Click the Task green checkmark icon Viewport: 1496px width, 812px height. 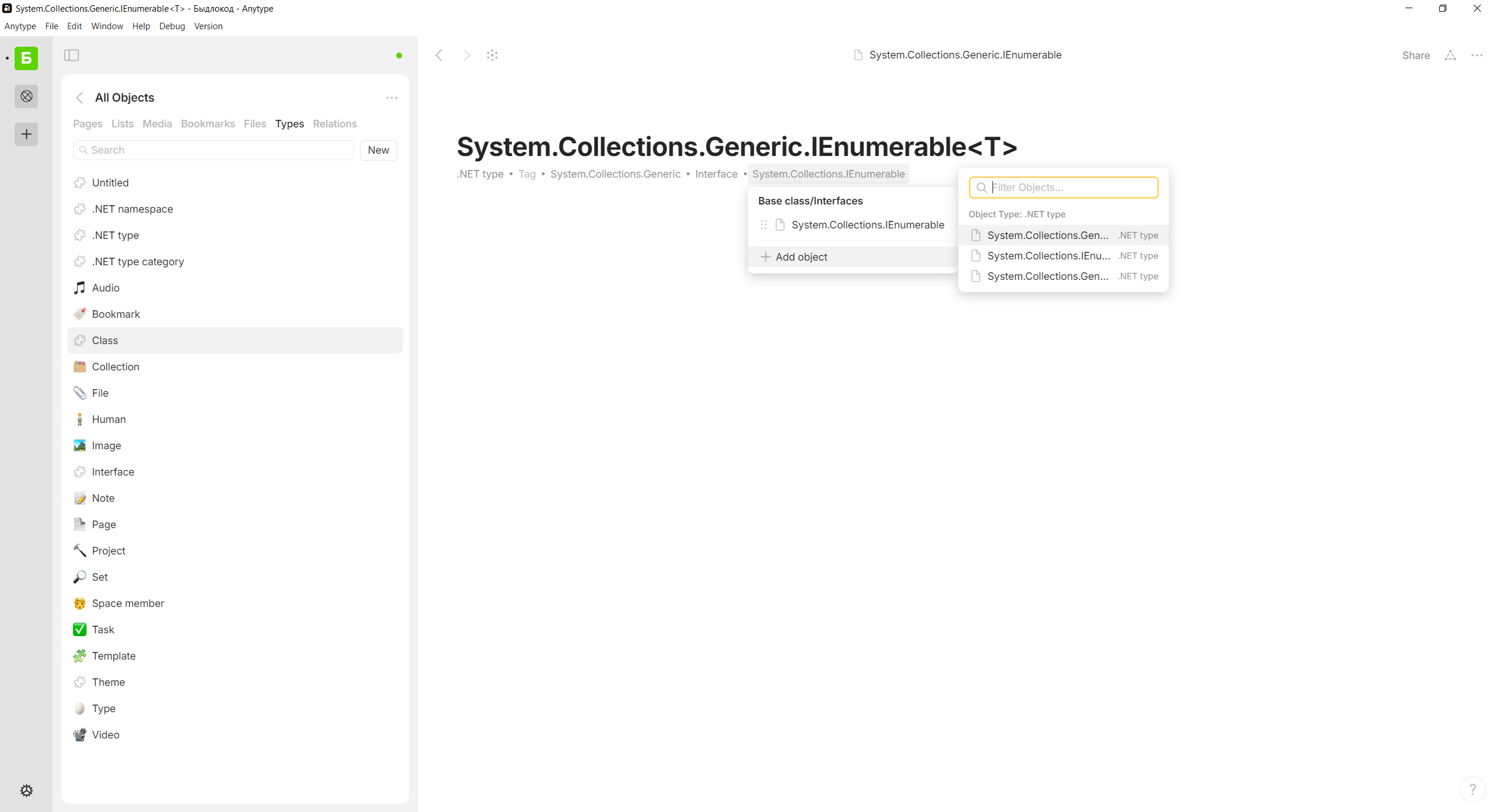79,629
